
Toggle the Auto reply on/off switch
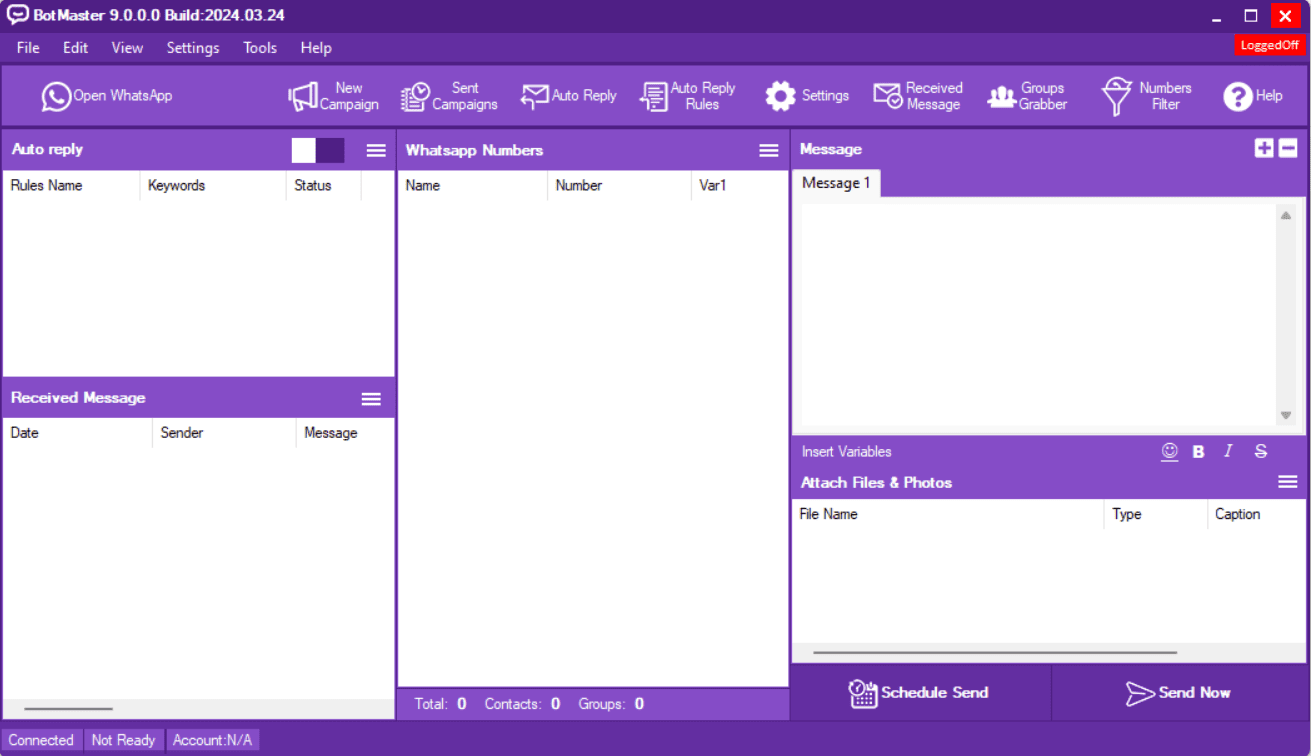click(316, 150)
